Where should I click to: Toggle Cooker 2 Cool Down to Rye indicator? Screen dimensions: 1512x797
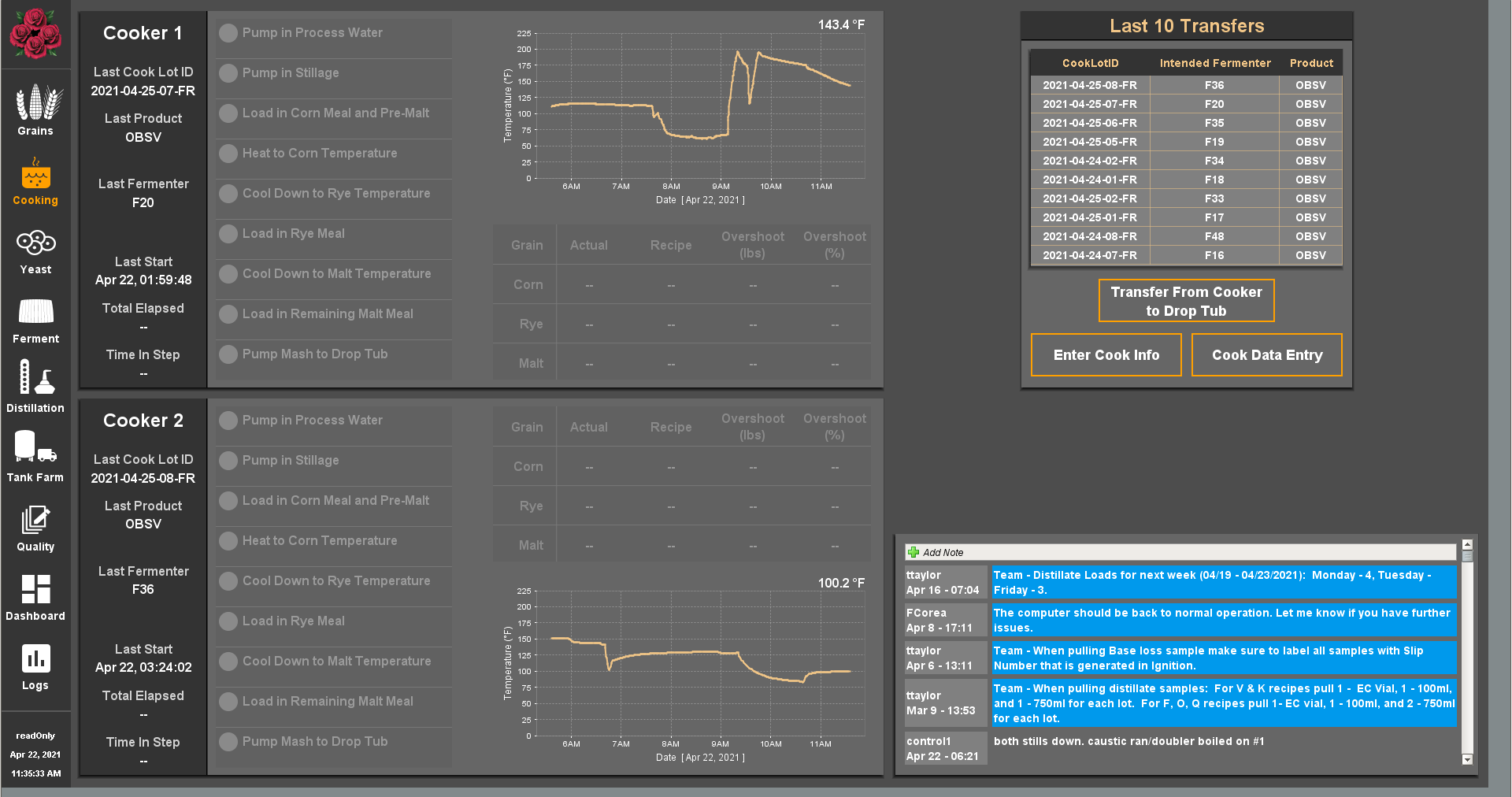pos(228,581)
